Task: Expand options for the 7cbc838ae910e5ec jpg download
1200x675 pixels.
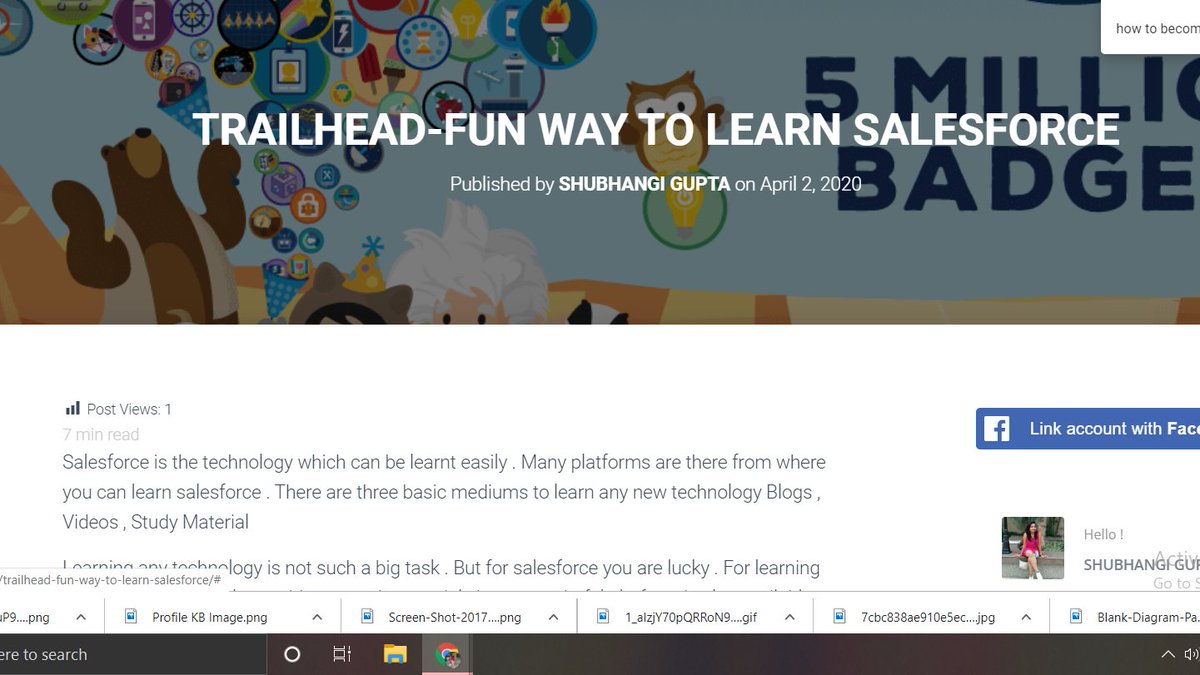Action: pos(1025,617)
